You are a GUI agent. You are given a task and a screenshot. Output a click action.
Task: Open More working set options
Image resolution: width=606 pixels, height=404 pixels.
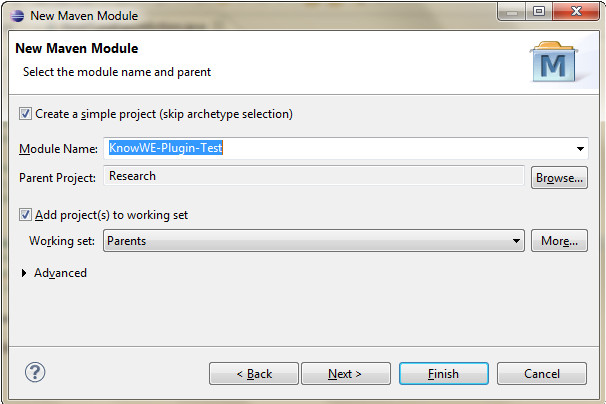pos(559,240)
